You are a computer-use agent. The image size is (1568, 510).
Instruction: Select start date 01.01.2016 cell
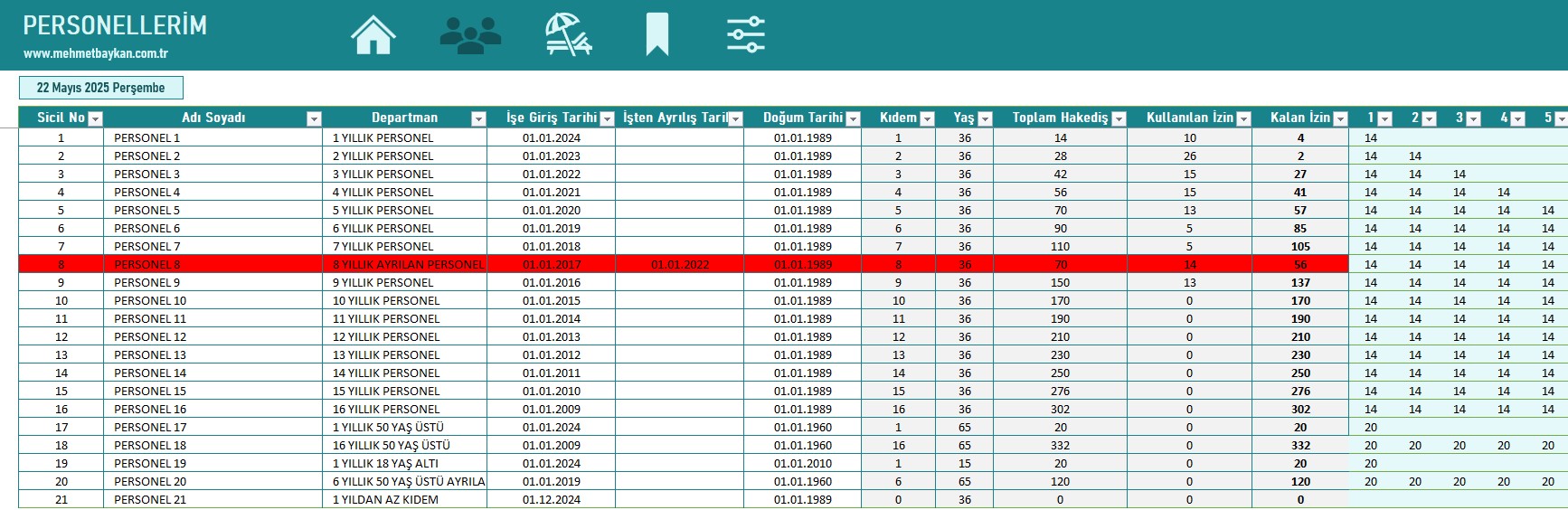(552, 282)
